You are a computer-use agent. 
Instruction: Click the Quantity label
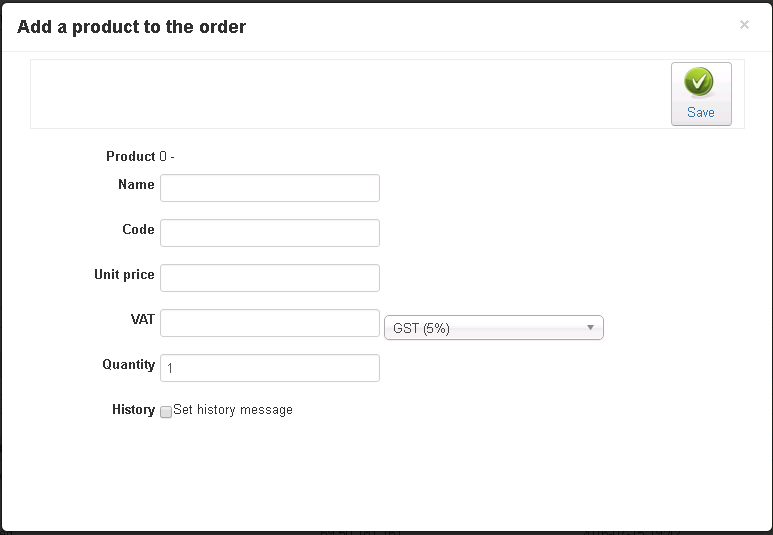(128, 365)
